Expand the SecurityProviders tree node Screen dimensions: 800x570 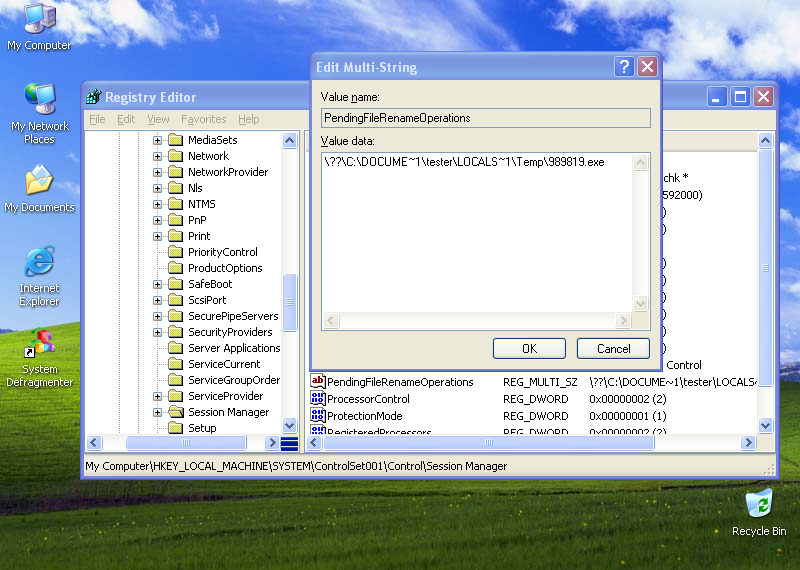157,332
